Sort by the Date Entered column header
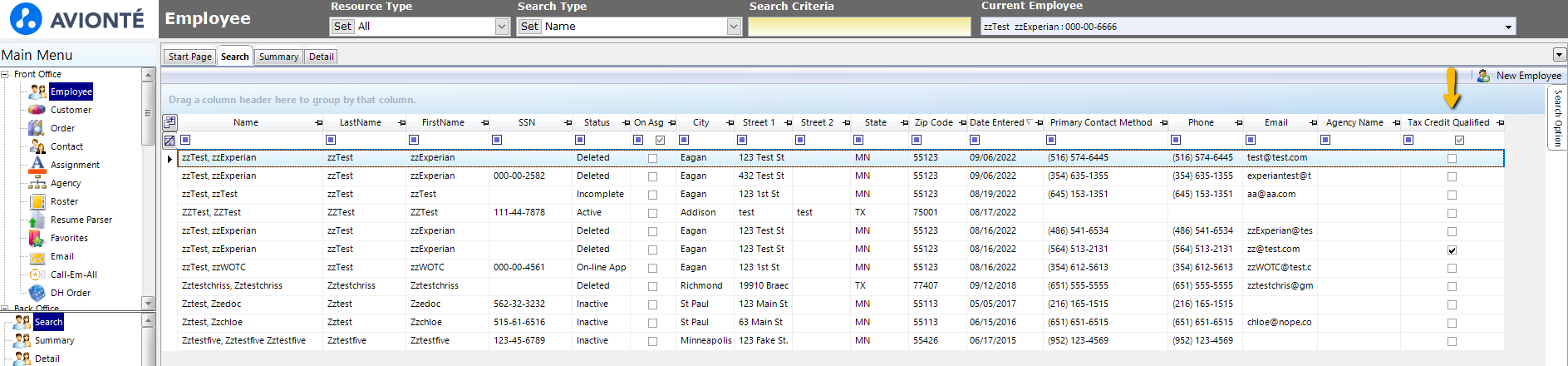Screen dimensions: 1568x366 tap(996, 123)
